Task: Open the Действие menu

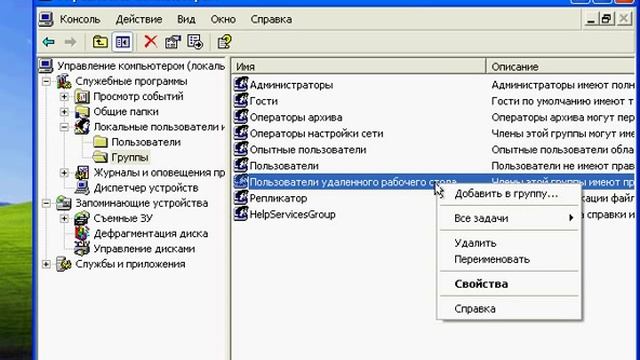Action: [139, 19]
